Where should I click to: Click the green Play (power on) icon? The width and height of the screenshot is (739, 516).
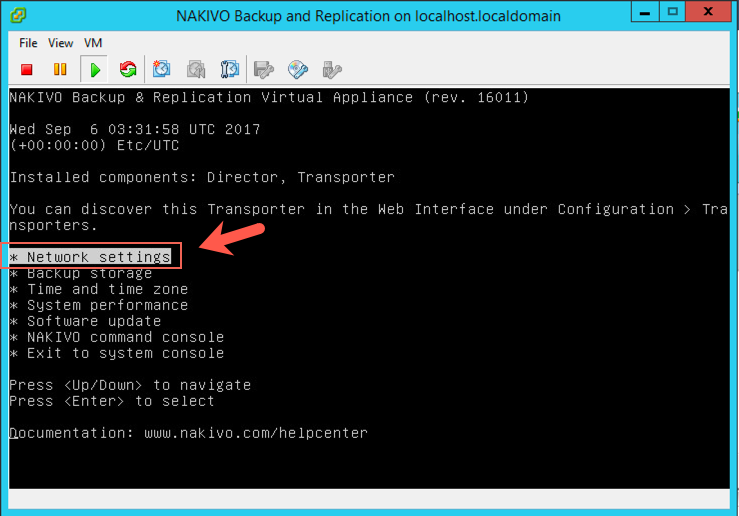[x=95, y=70]
